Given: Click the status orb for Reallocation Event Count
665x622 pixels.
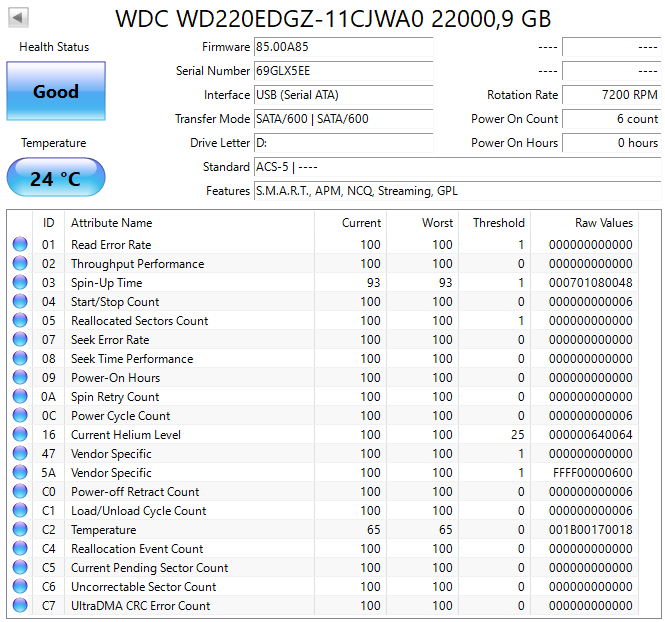Looking at the screenshot, I should click(x=20, y=548).
